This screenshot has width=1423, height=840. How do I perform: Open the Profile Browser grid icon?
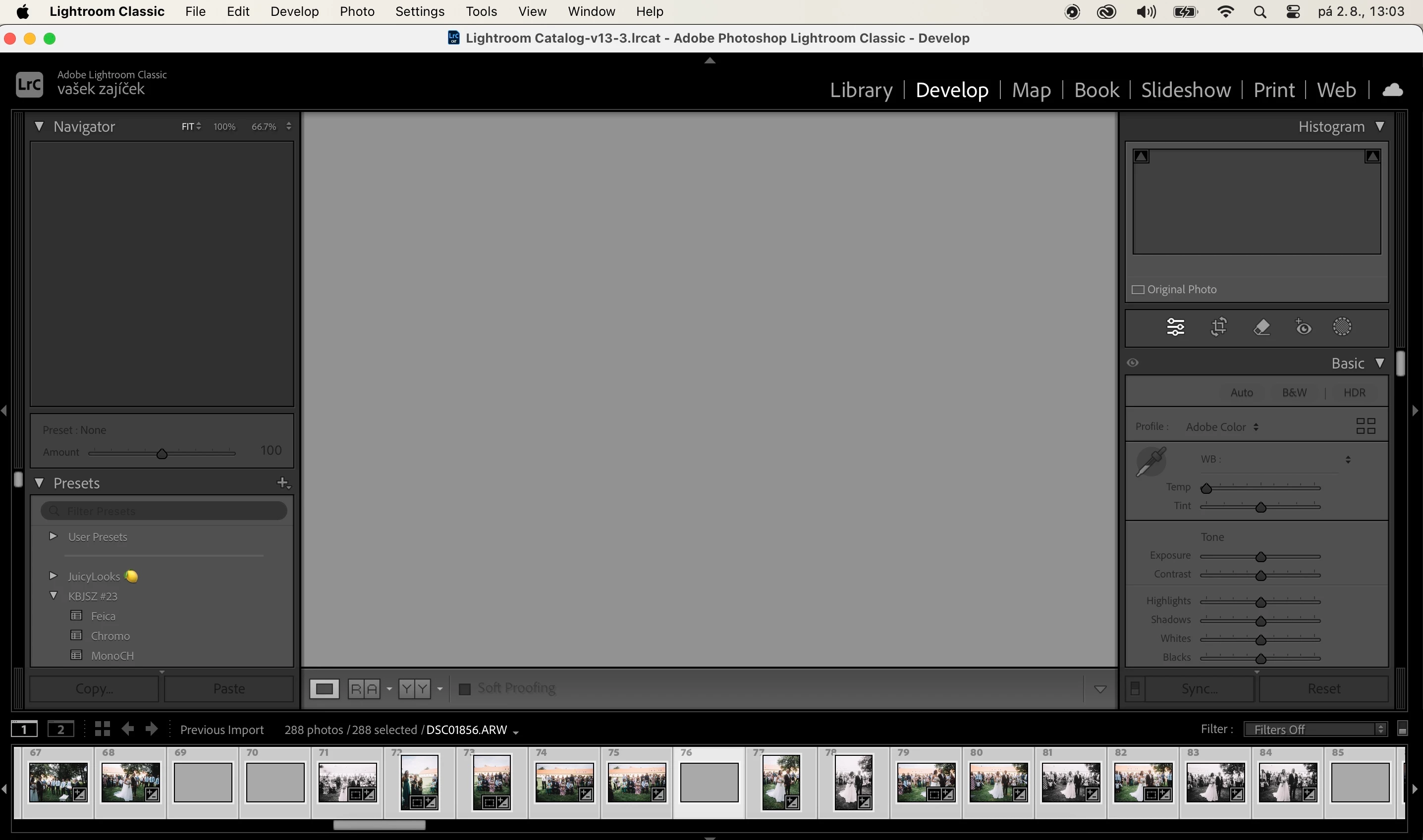pos(1365,425)
